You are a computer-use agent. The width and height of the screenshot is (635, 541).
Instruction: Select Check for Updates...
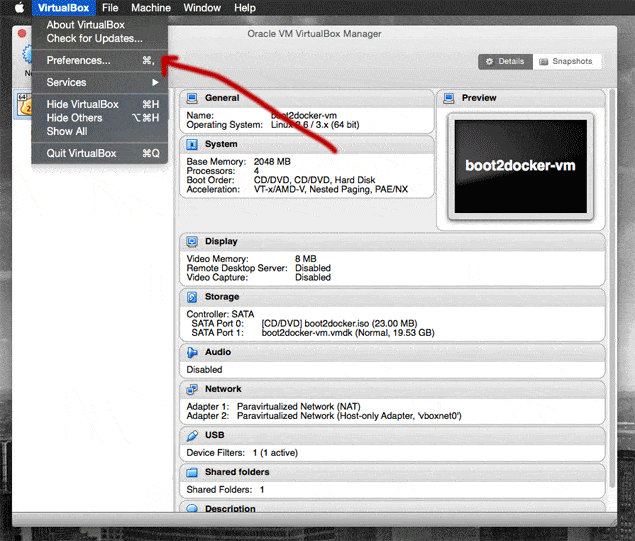pos(100,38)
